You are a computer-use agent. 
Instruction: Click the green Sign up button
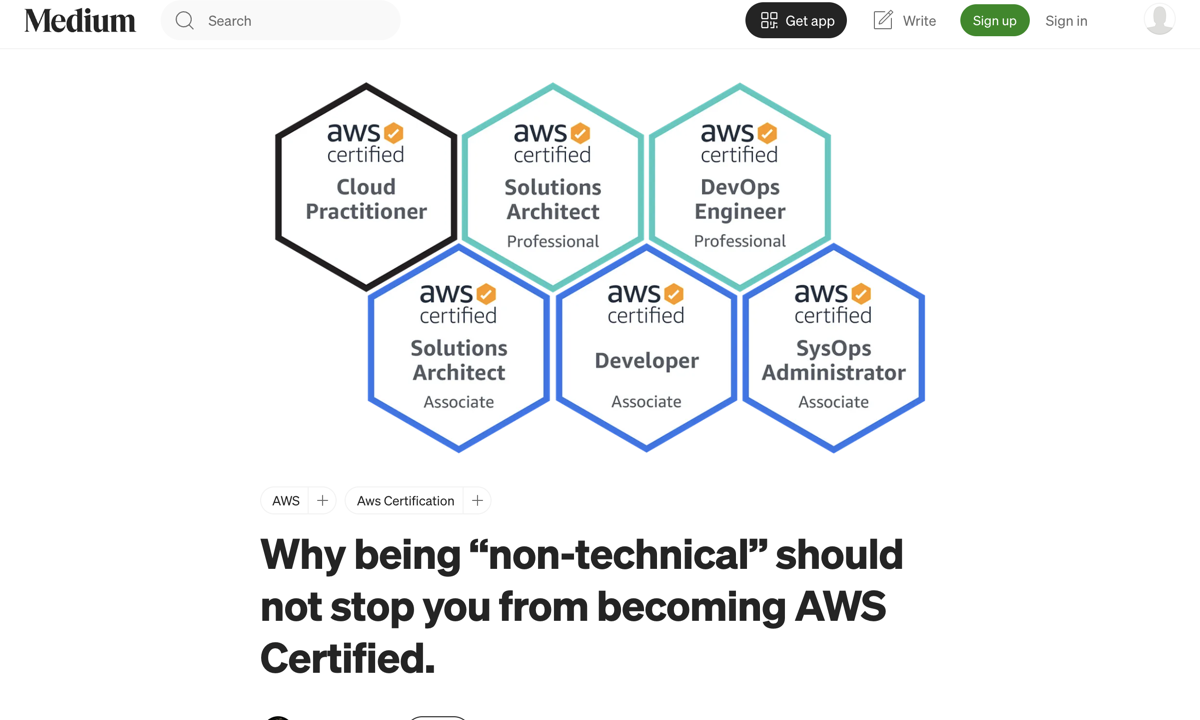click(x=995, y=20)
